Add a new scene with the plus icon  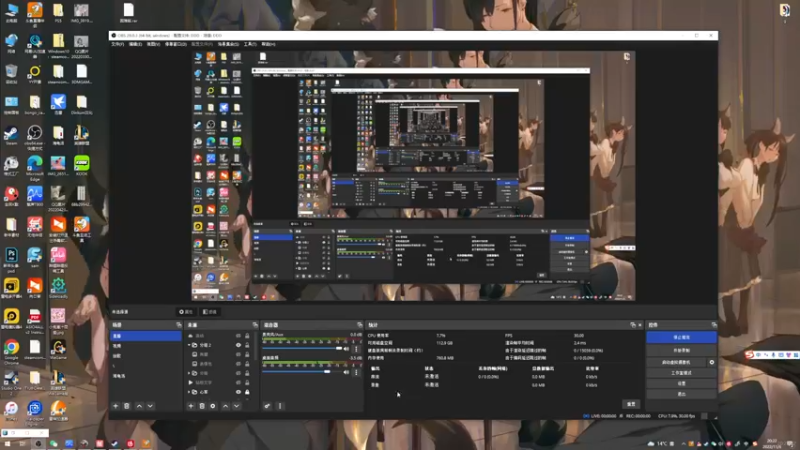115,406
